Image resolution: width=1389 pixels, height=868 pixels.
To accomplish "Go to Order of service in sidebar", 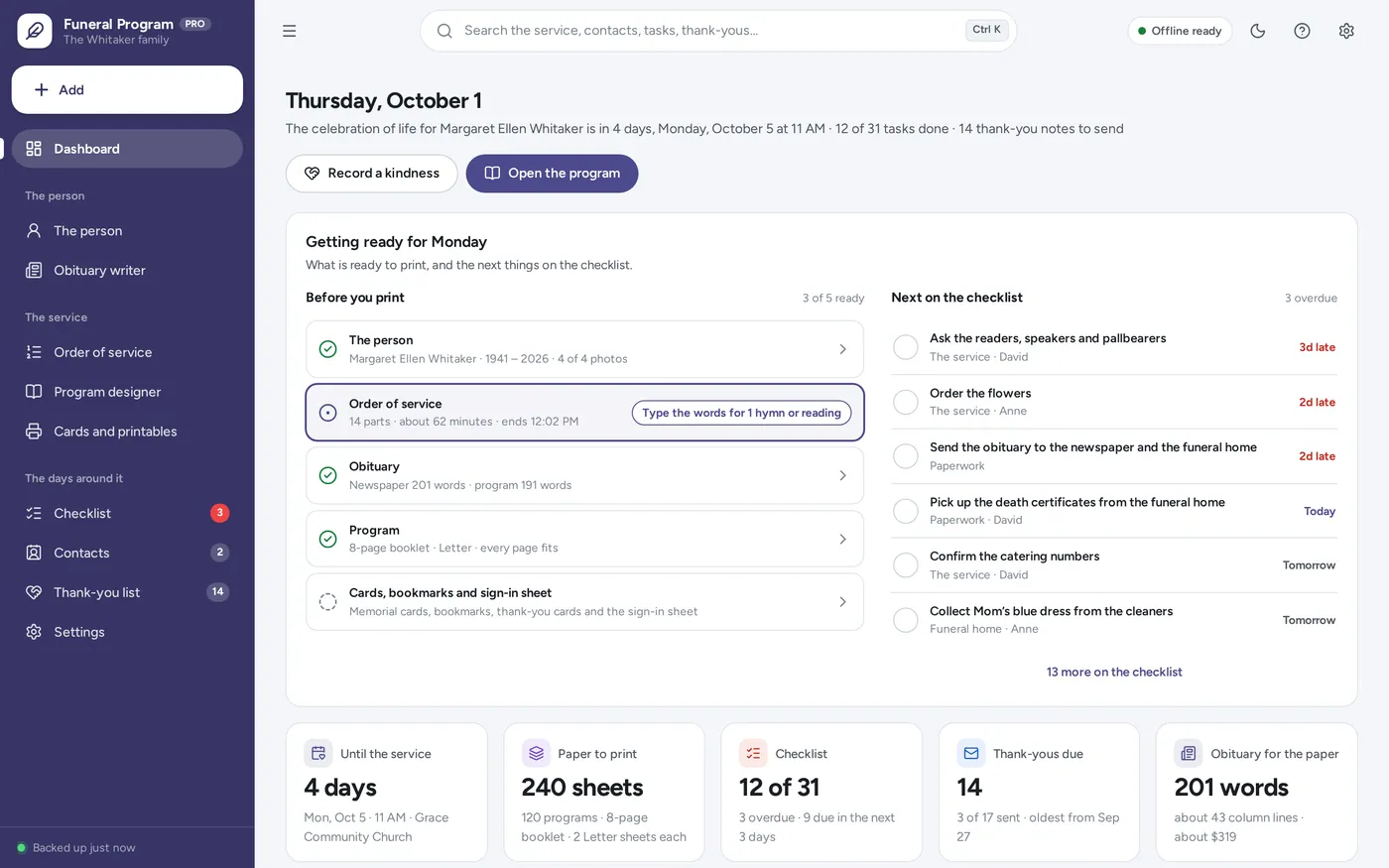I will pos(127,352).
